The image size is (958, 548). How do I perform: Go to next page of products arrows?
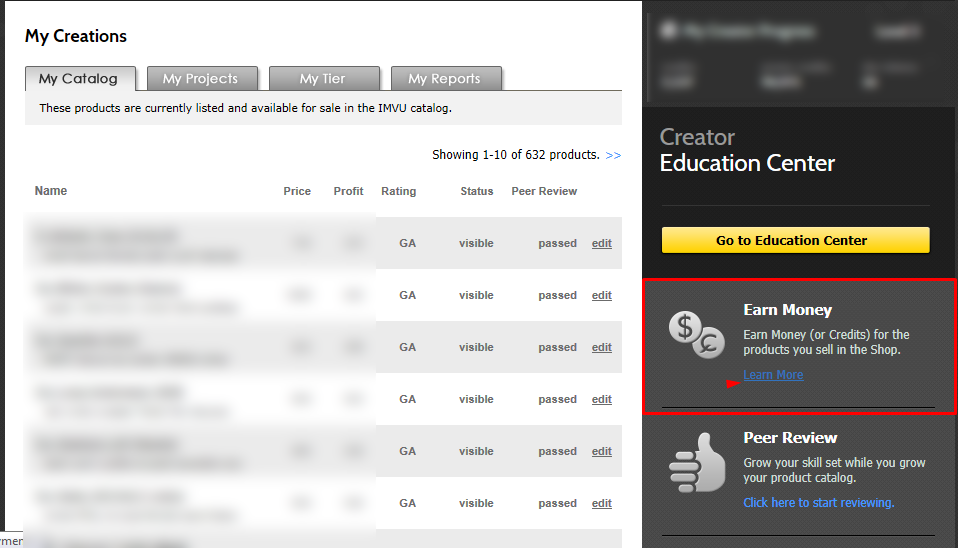(613, 155)
